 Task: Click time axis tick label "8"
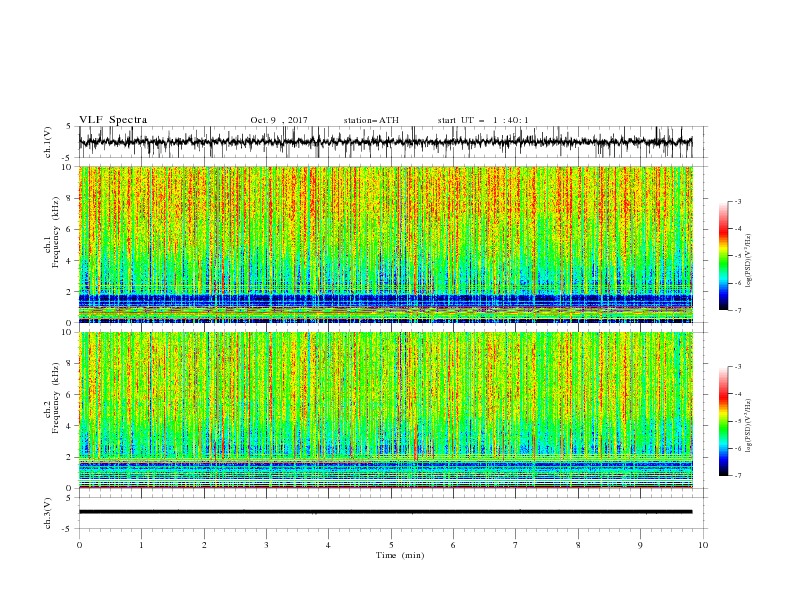click(x=578, y=545)
